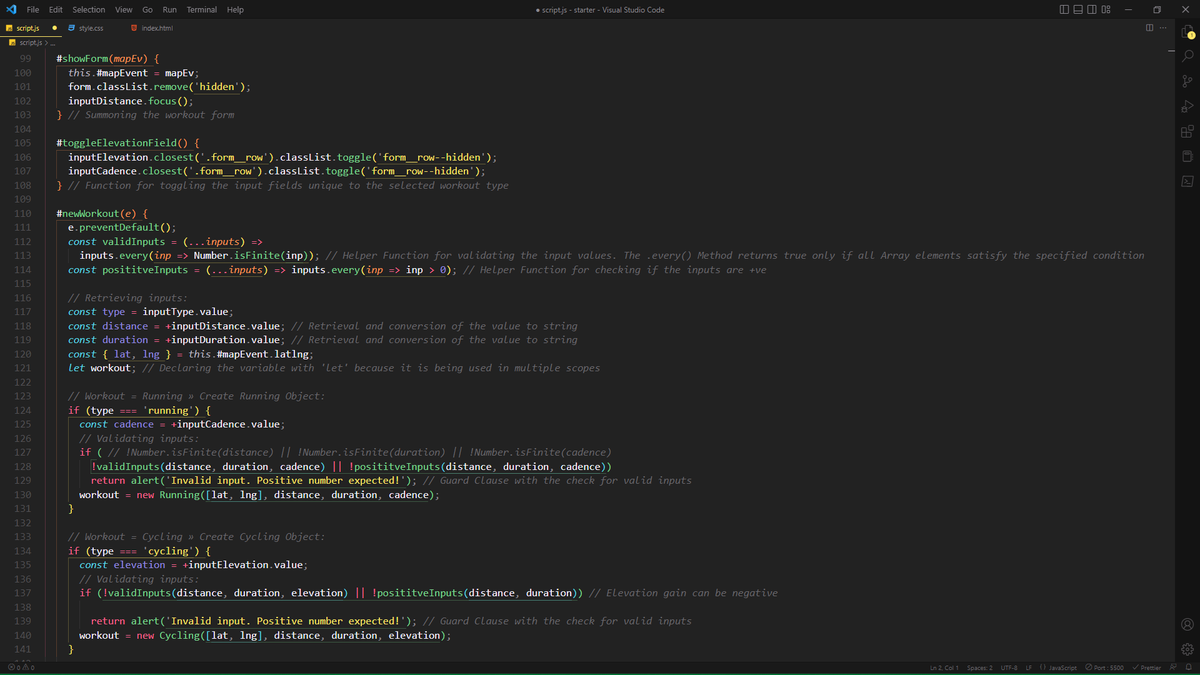This screenshot has height=675, width=1200.
Task: Click the Split Editor Right icon
Action: pyautogui.click(x=1150, y=28)
